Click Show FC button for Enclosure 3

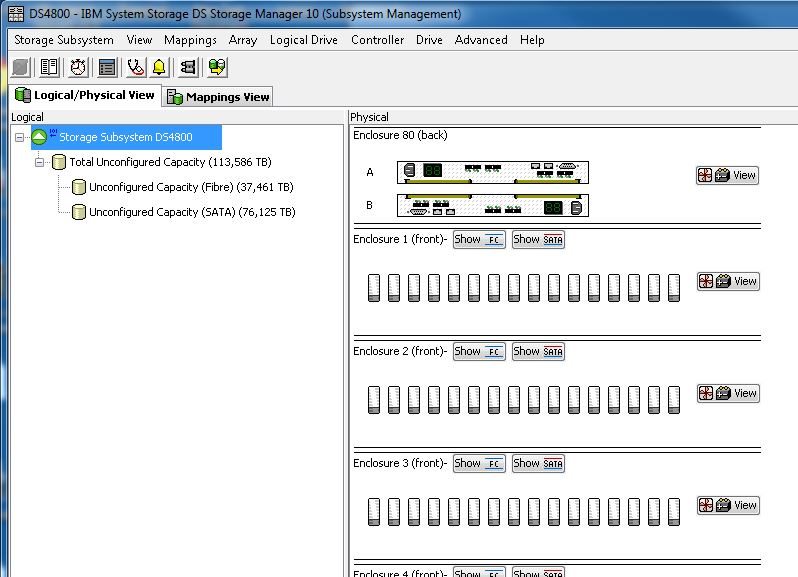479,463
